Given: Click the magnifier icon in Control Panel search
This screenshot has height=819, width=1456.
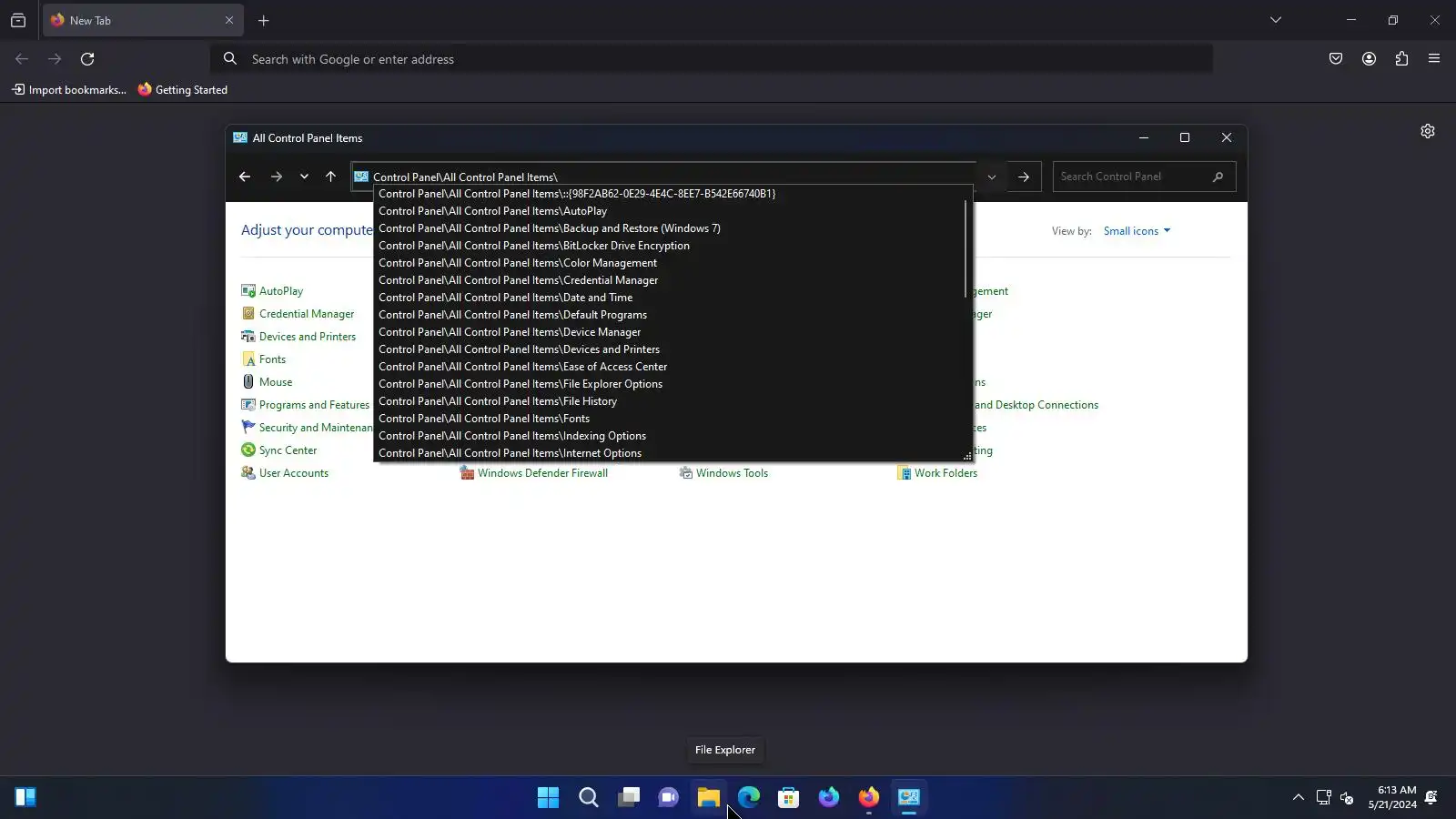Looking at the screenshot, I should point(1218,177).
